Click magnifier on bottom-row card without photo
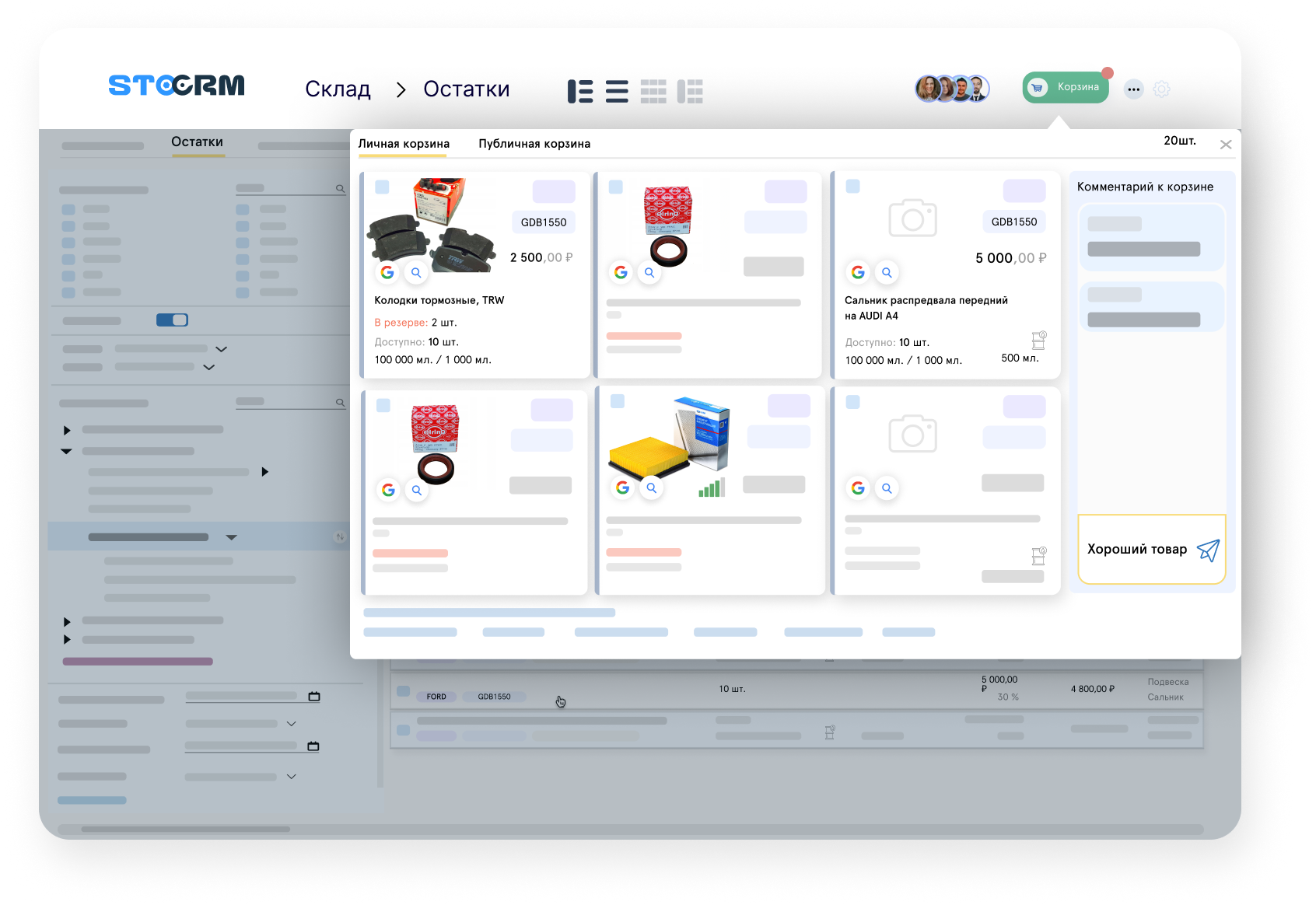 [887, 487]
